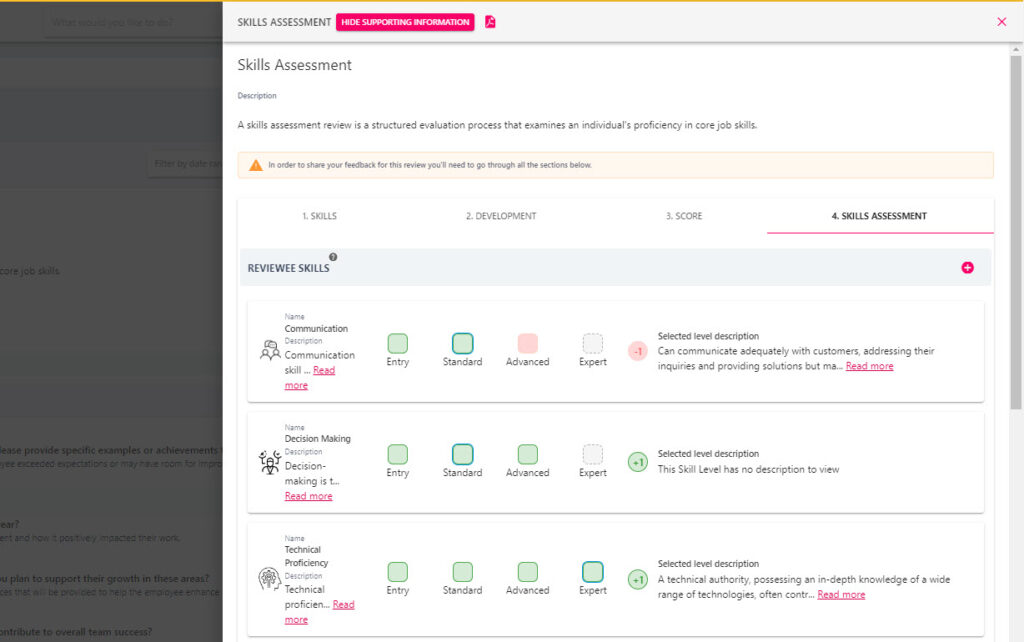1024x642 pixels.
Task: Select Entry level for Decision Making
Action: (397, 455)
